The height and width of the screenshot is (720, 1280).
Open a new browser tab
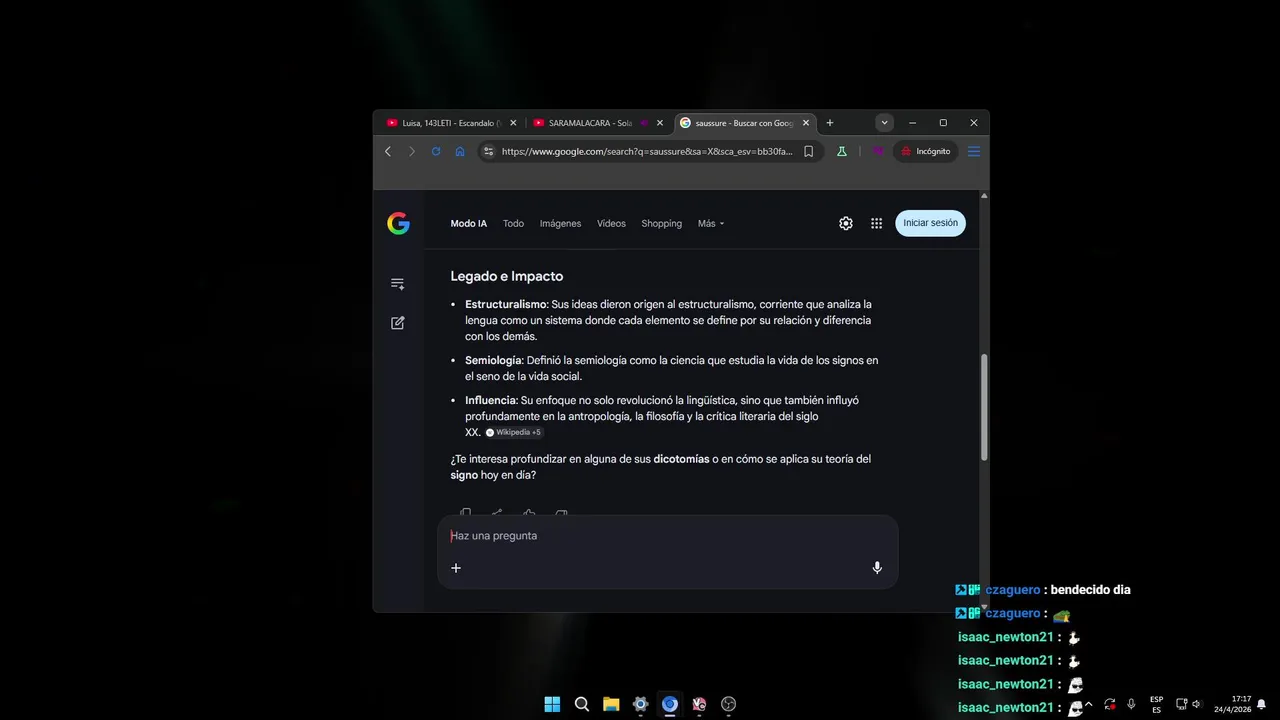click(829, 123)
